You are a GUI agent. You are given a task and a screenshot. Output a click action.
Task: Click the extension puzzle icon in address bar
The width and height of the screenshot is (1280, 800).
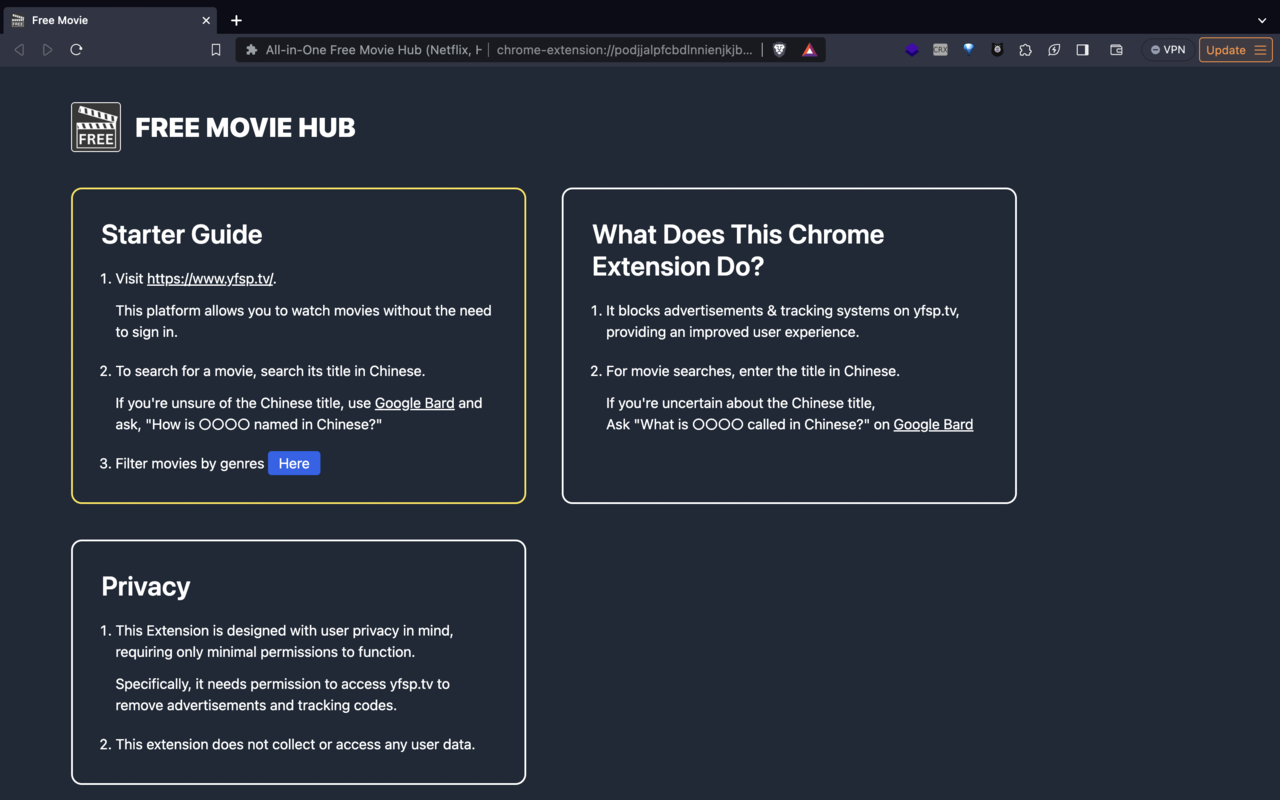pyautogui.click(x=252, y=50)
